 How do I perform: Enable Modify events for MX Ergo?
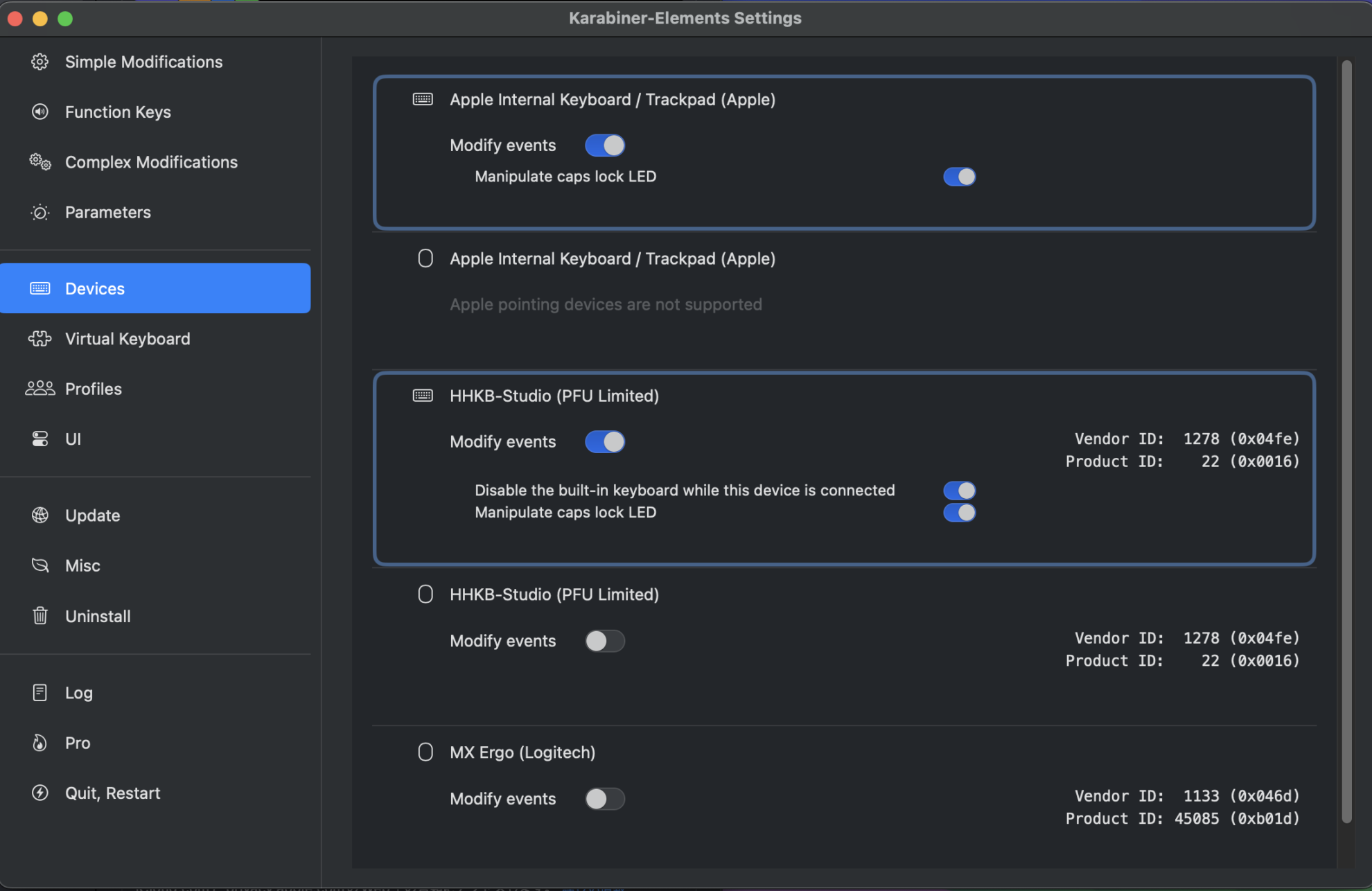pyautogui.click(x=605, y=799)
